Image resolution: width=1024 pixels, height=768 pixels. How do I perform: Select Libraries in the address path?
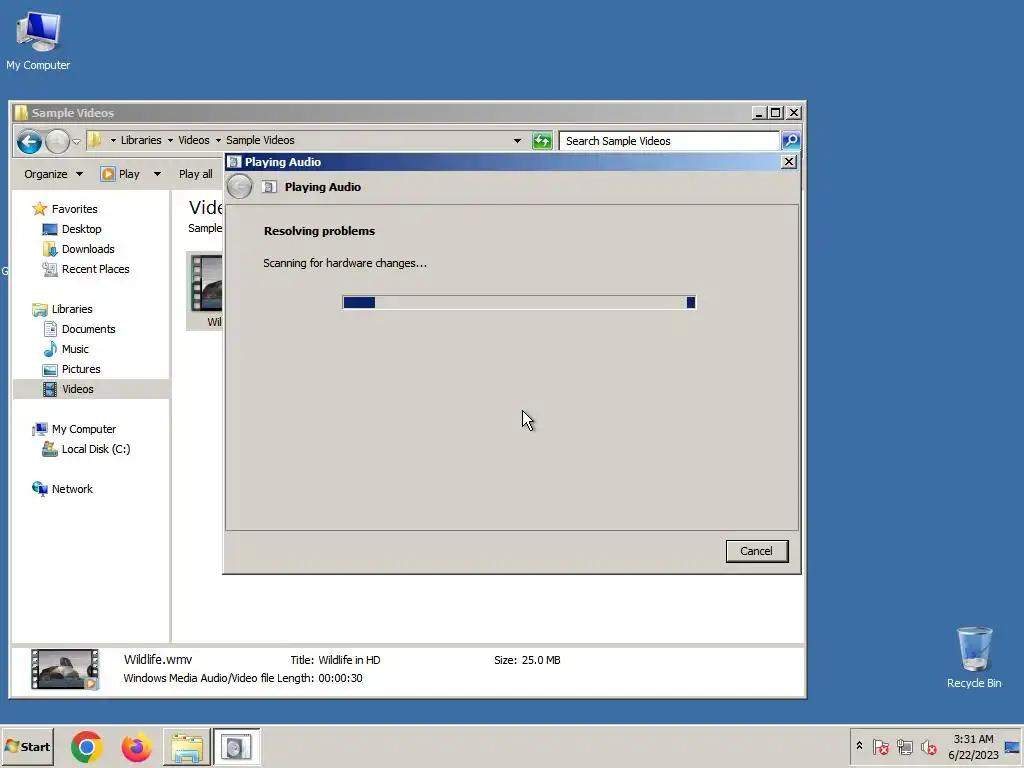click(x=141, y=140)
